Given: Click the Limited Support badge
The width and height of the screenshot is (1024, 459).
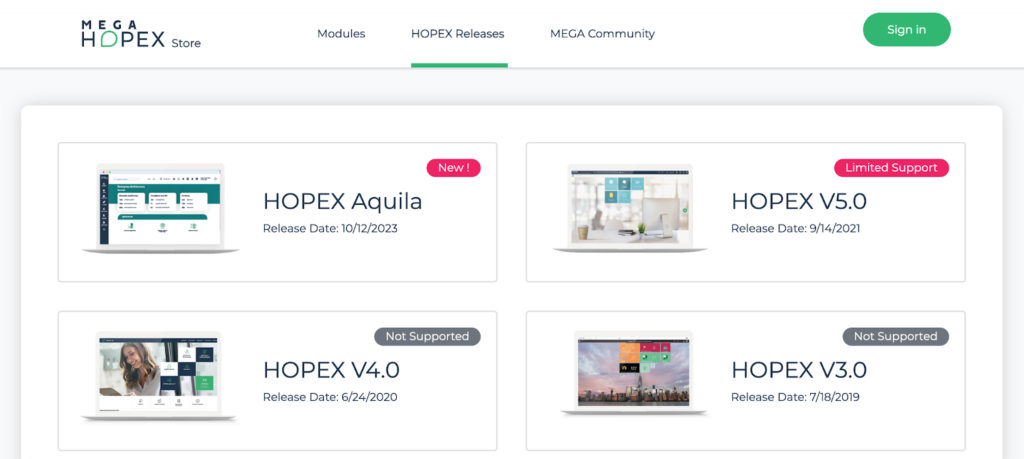Looking at the screenshot, I should click(x=891, y=168).
